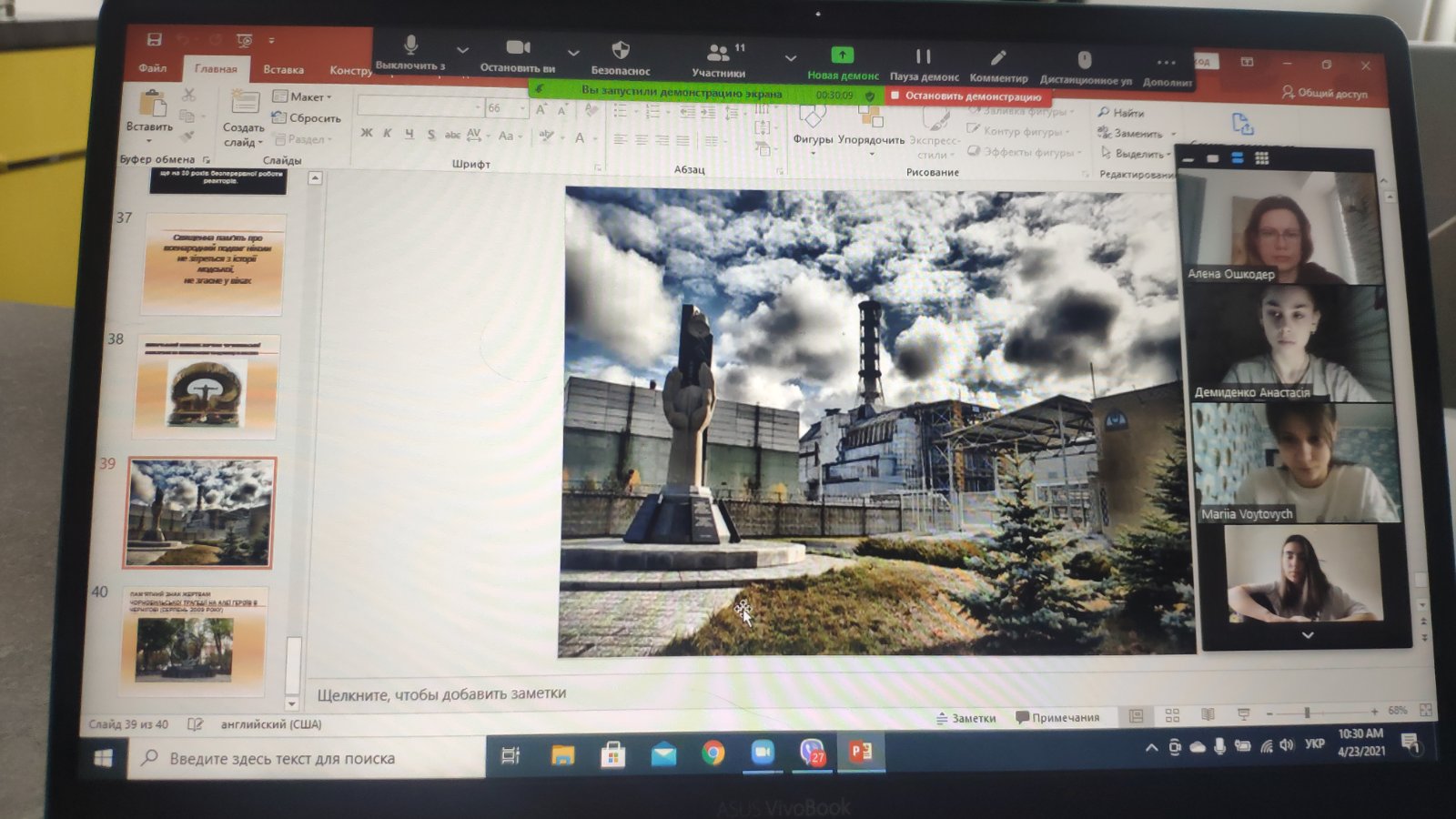
Task: Open the Layout dropdown in Slides group
Action: pos(303,96)
